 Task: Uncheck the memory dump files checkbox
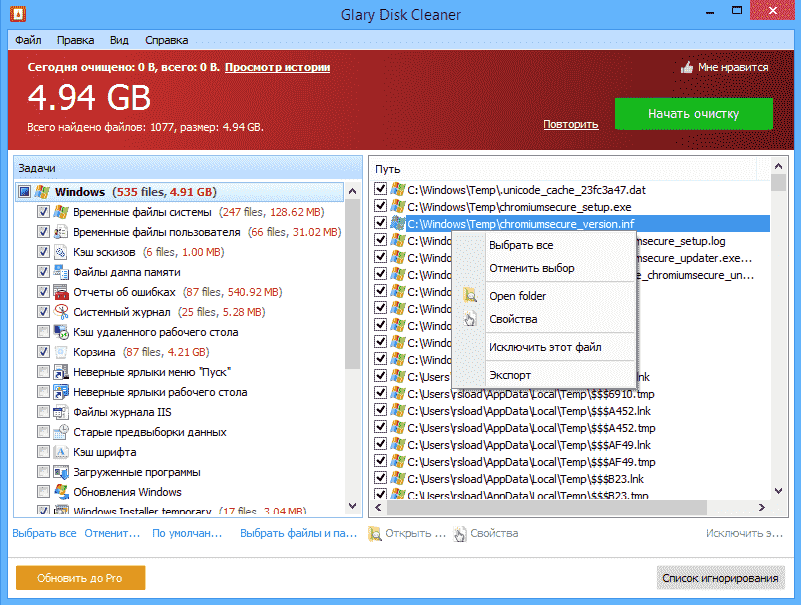(x=43, y=272)
